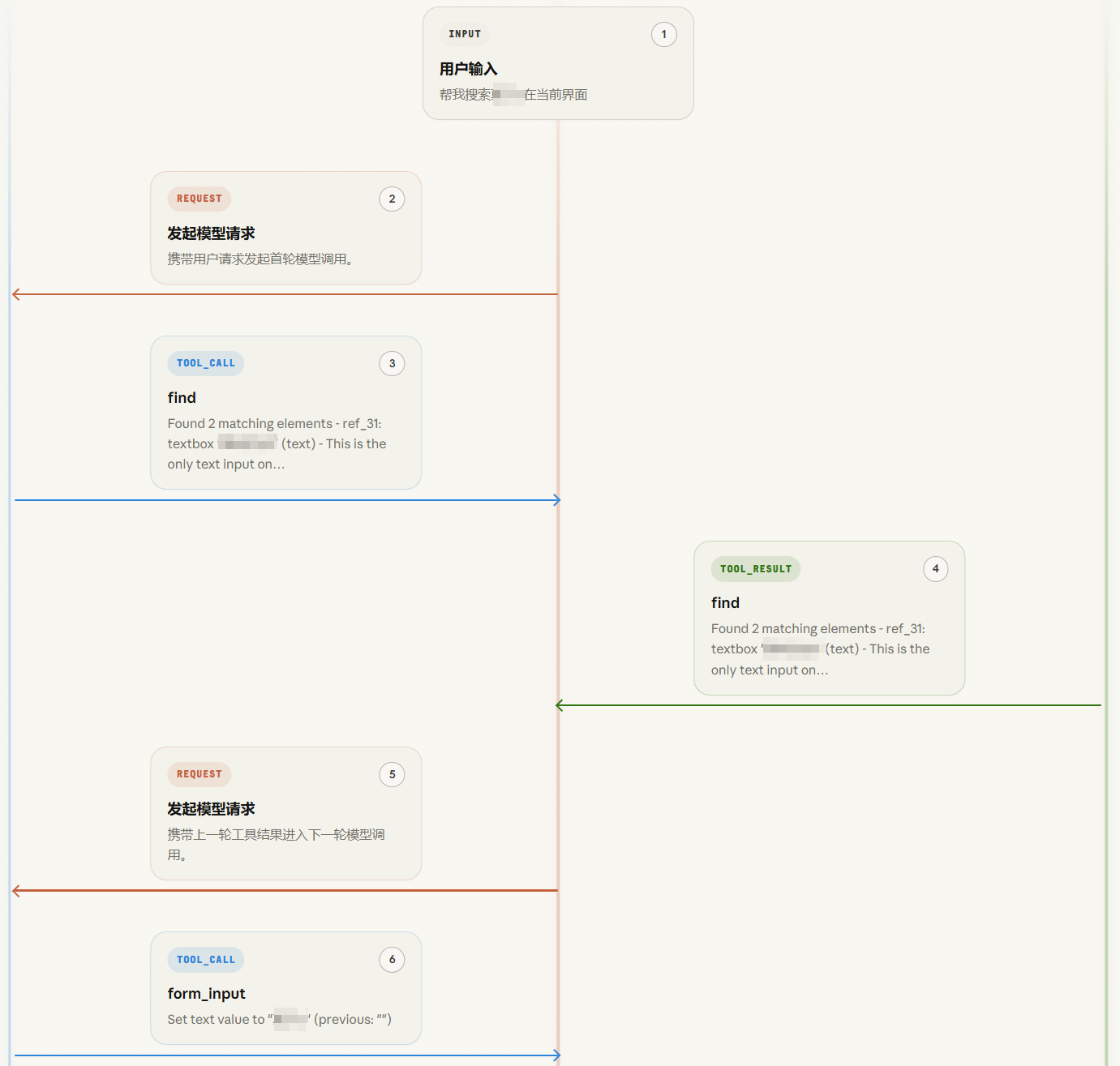The height and width of the screenshot is (1066, 1120).
Task: Click the text "携带用户请求发起首轮模型调用。"
Action: coord(260,259)
